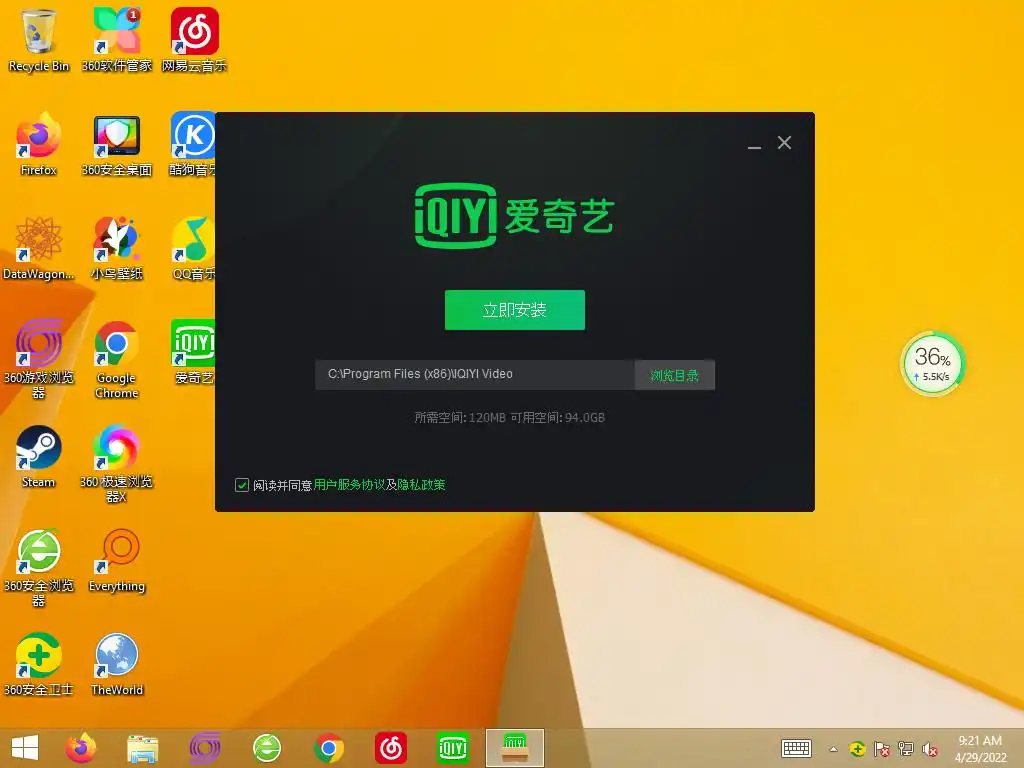The image size is (1024, 768).
Task: Select the 360极速浏览器X desktop icon
Action: (116, 463)
